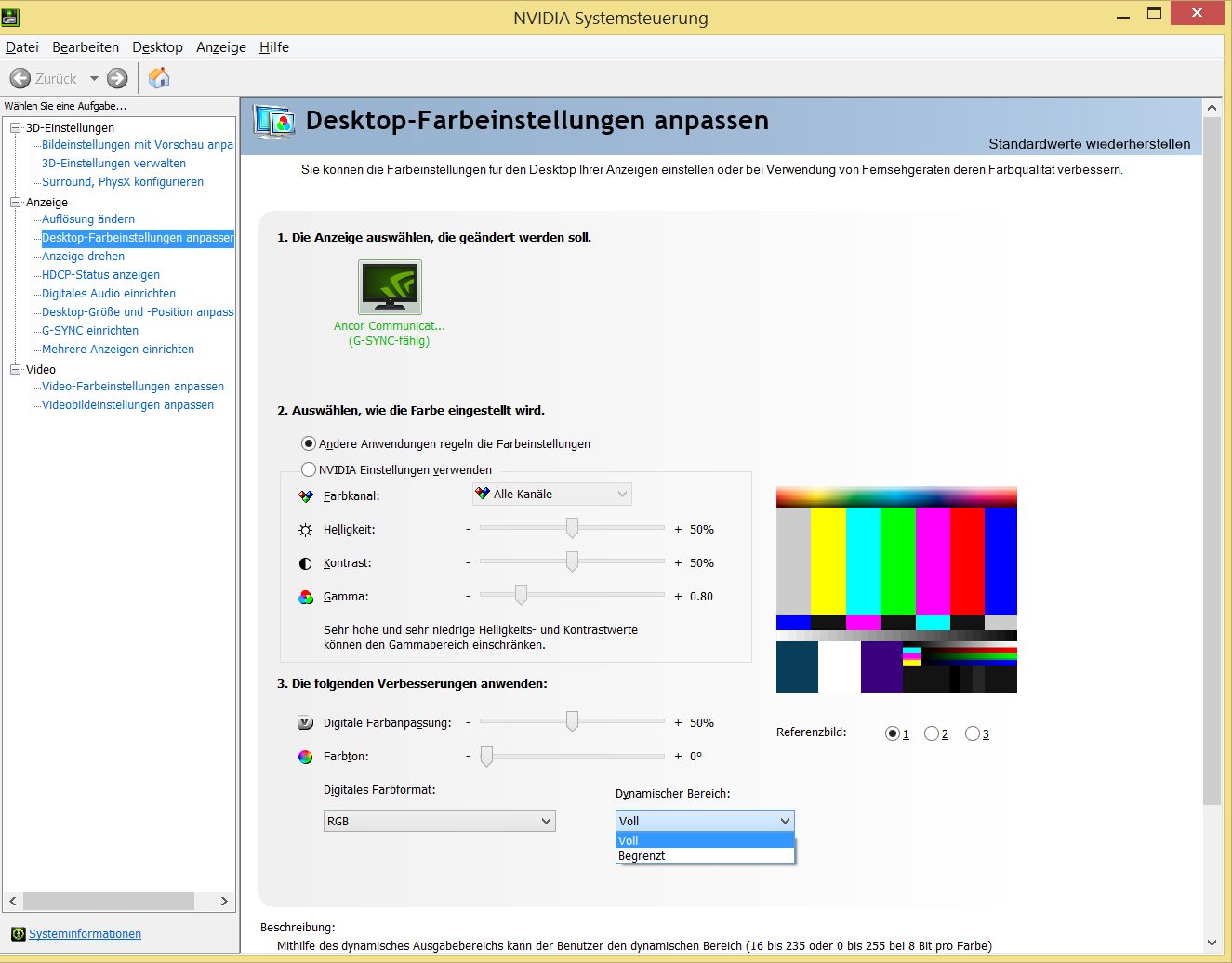Click the task tree horizontal scrollbar right arrow

(x=224, y=902)
